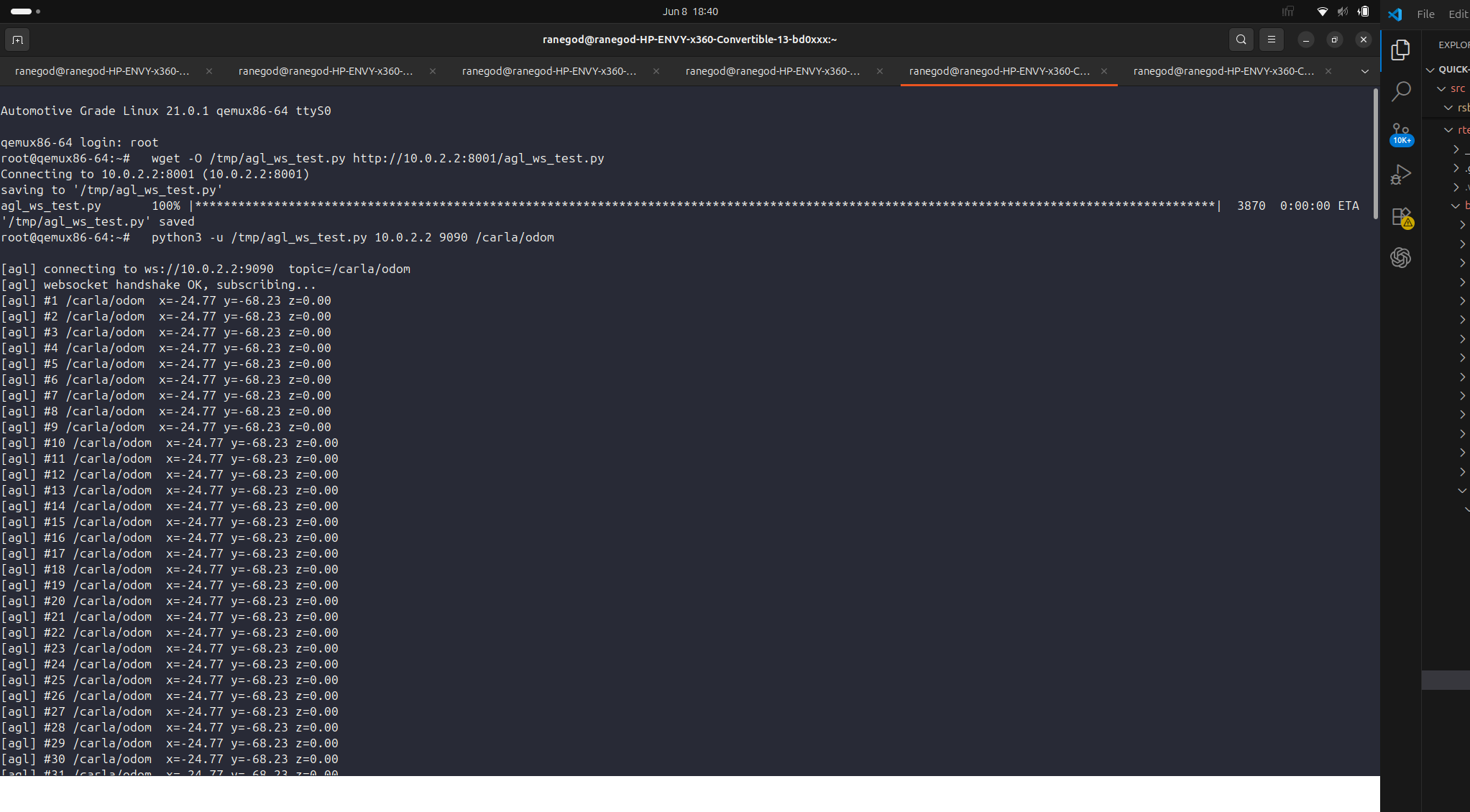Close the first terminal tab
The width and height of the screenshot is (1470, 812).
tap(209, 71)
